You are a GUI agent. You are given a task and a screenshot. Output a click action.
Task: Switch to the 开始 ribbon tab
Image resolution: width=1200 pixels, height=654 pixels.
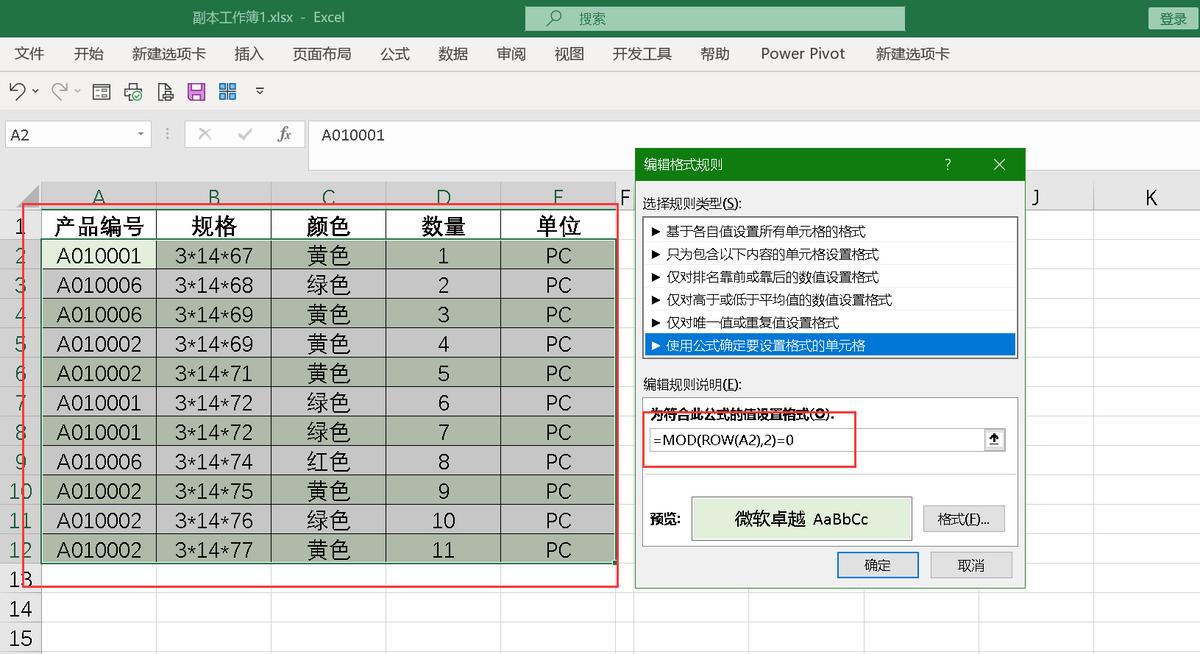coord(89,54)
